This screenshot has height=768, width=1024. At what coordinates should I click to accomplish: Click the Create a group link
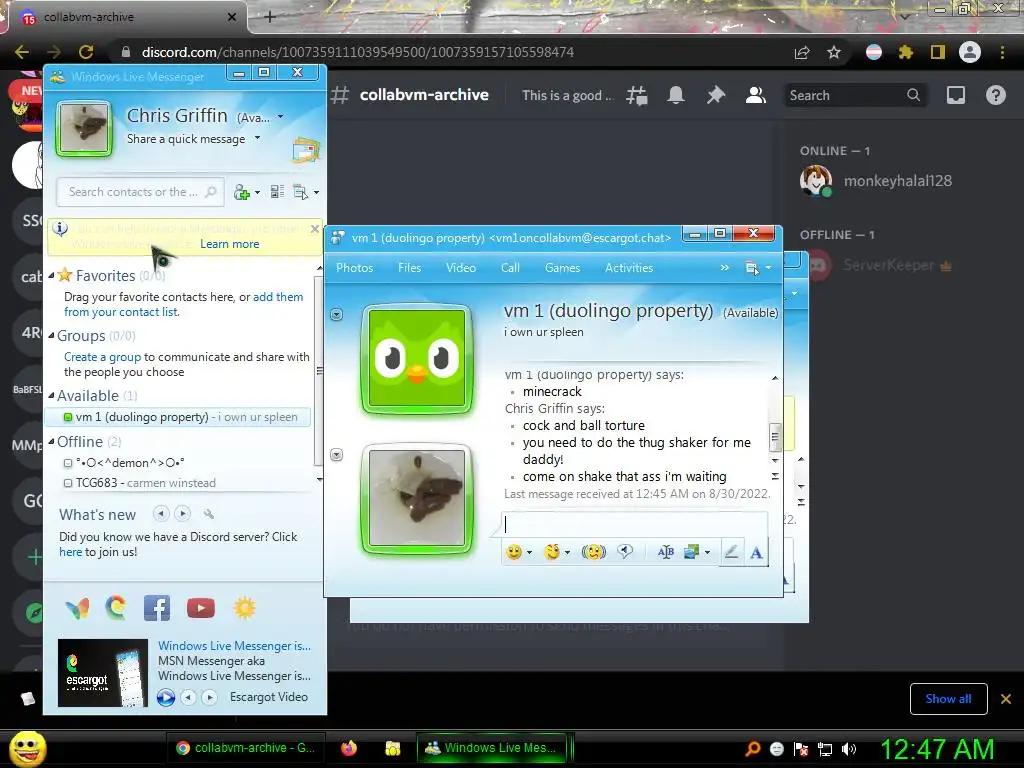[x=103, y=357]
